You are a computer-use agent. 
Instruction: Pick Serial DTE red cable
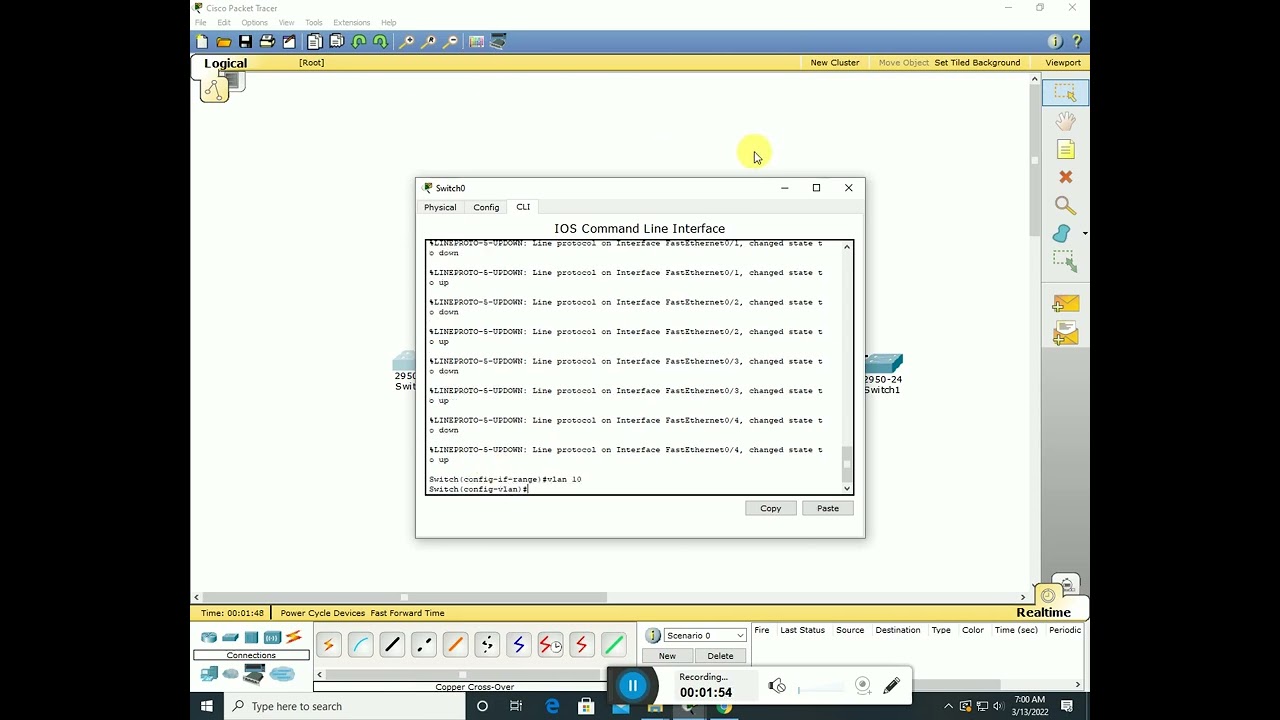(x=581, y=645)
